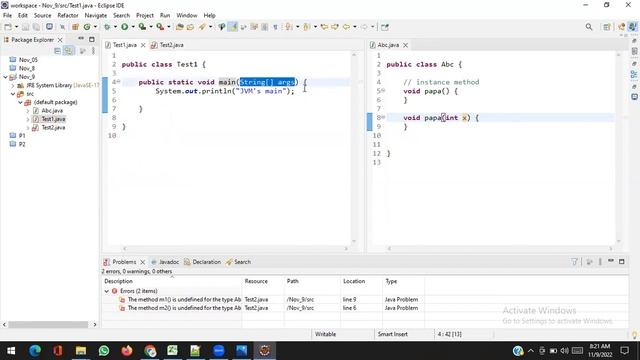
Task: Click the Run green play toolbar icon
Action: 124,27
